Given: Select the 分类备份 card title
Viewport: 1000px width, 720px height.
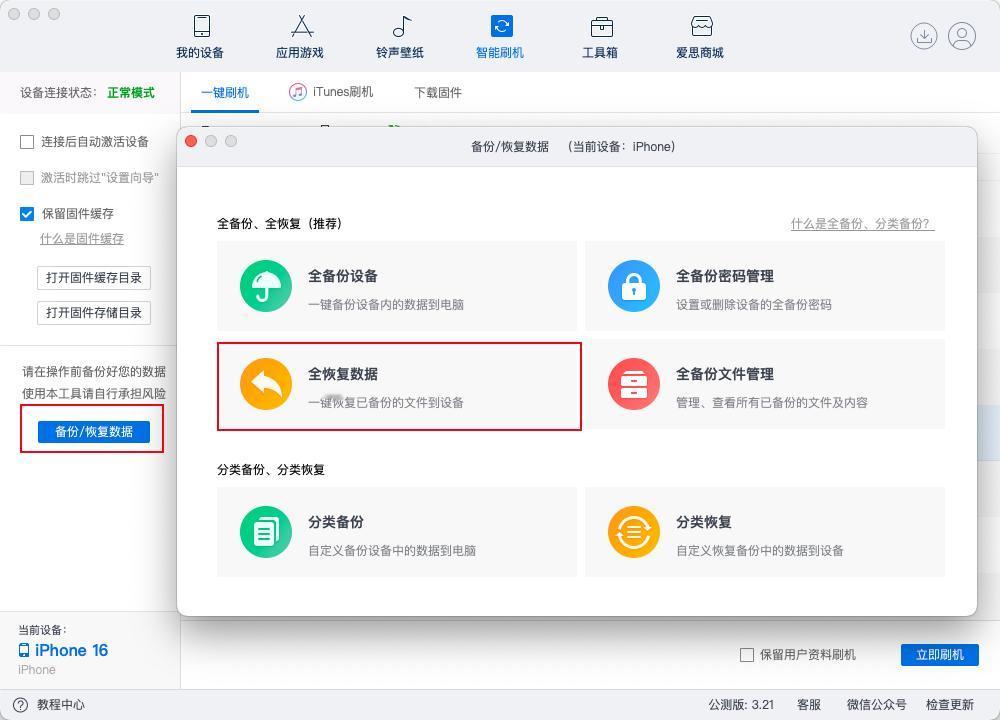Looking at the screenshot, I should [336, 522].
